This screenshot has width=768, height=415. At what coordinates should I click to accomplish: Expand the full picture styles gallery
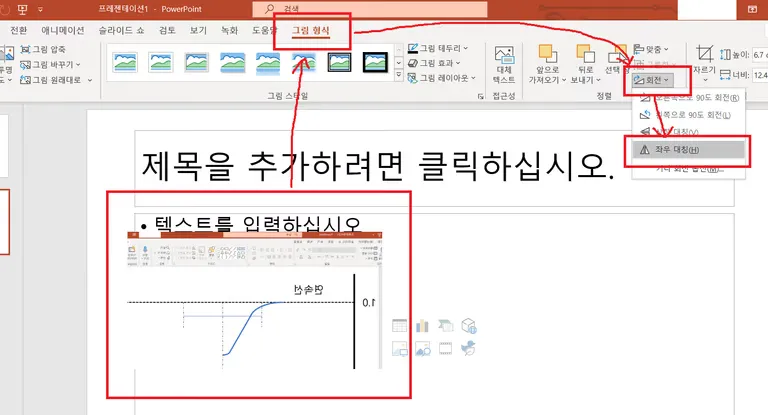(399, 75)
